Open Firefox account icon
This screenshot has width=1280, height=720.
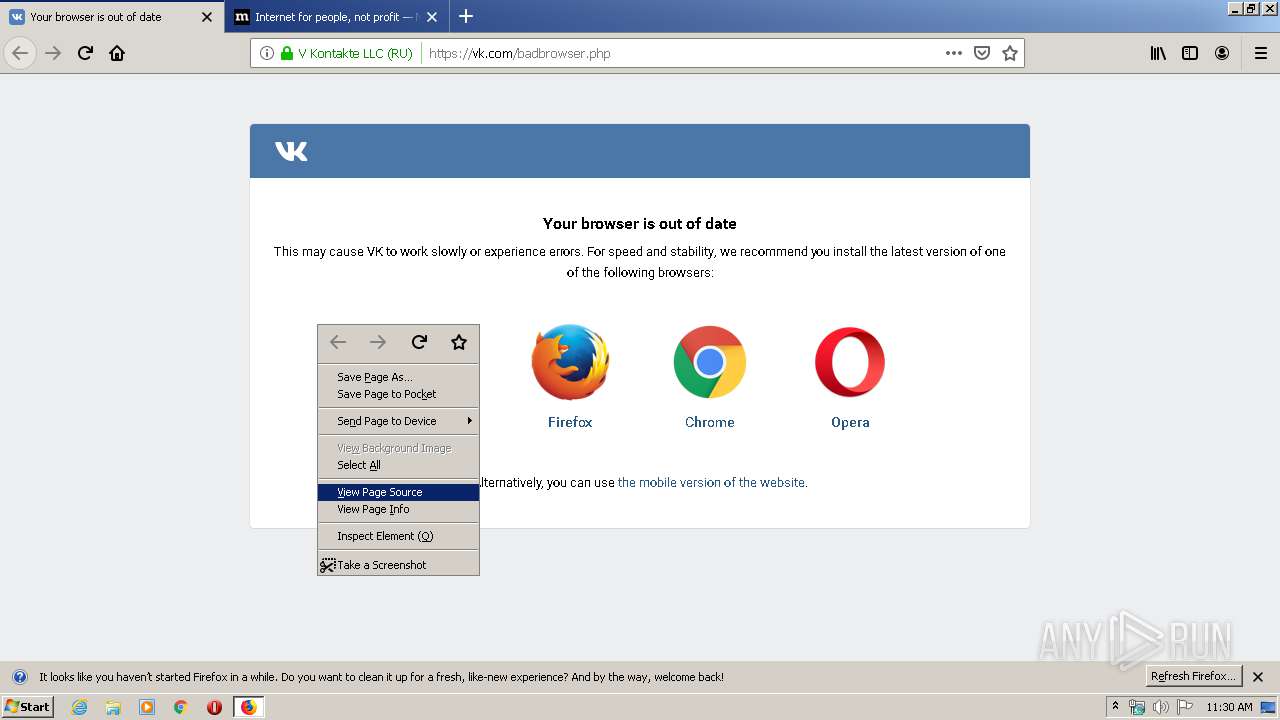(1222, 53)
